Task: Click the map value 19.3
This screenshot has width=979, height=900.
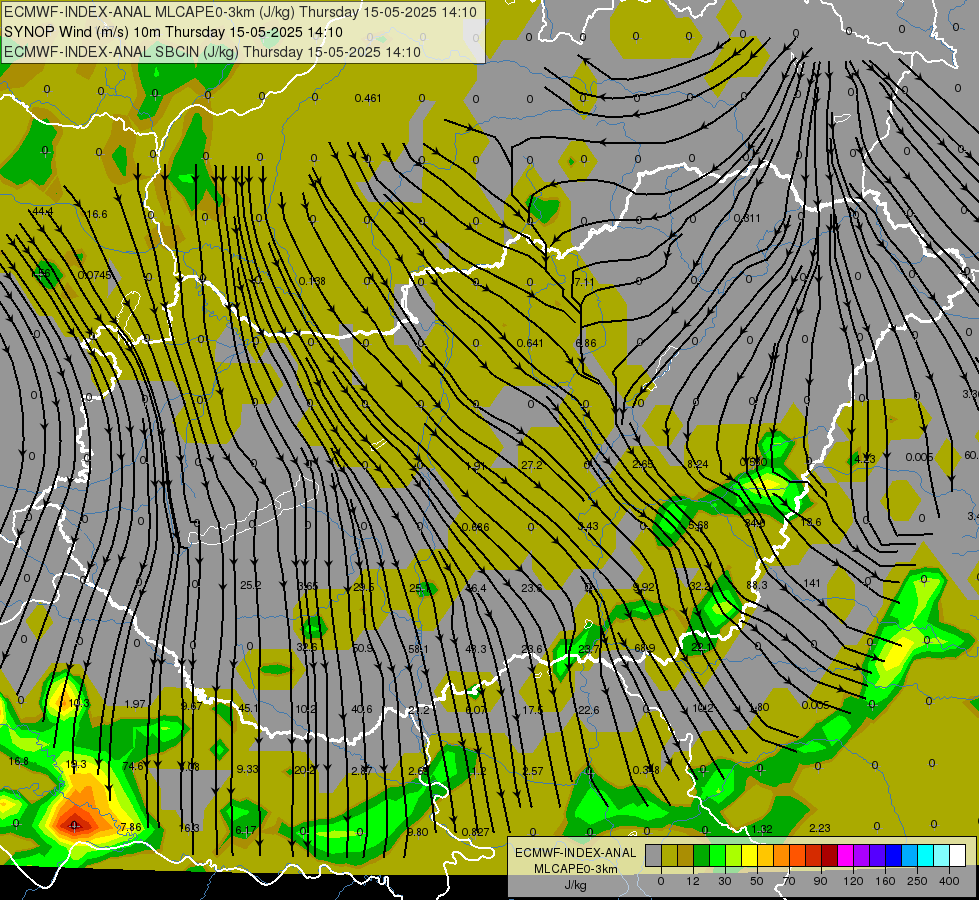Action: click(76, 764)
